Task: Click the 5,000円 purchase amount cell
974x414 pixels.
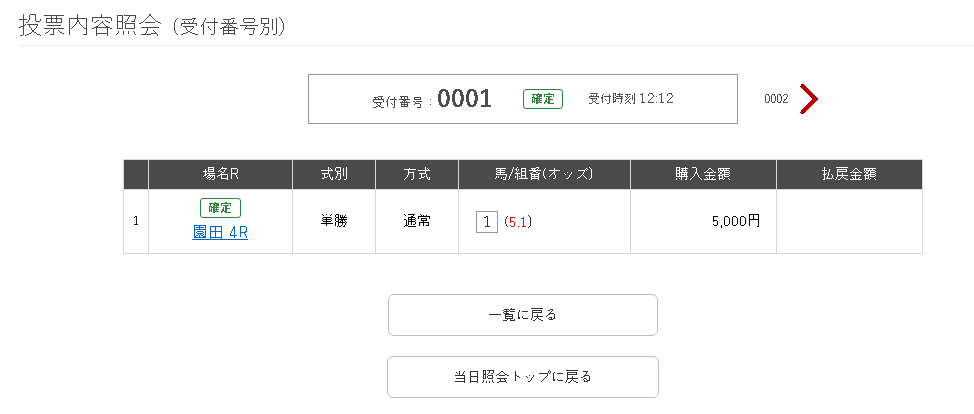Action: tap(735, 222)
